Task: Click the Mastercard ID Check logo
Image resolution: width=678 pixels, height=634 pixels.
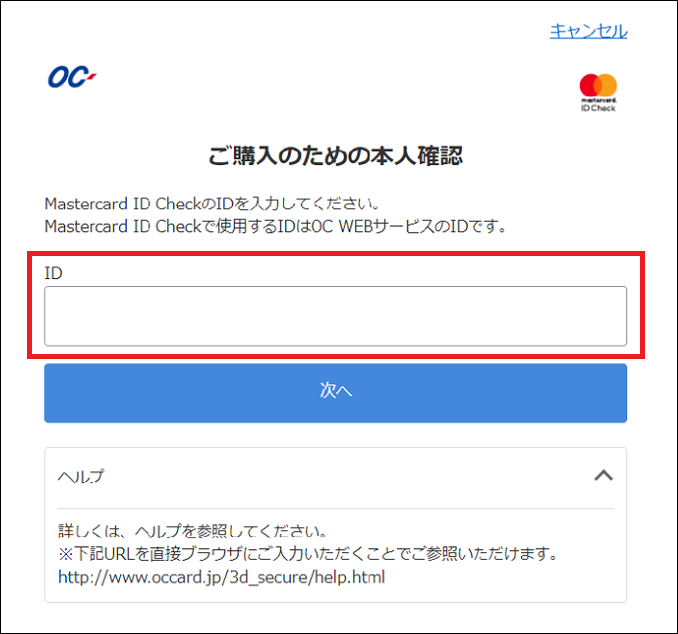Action: pos(598,93)
